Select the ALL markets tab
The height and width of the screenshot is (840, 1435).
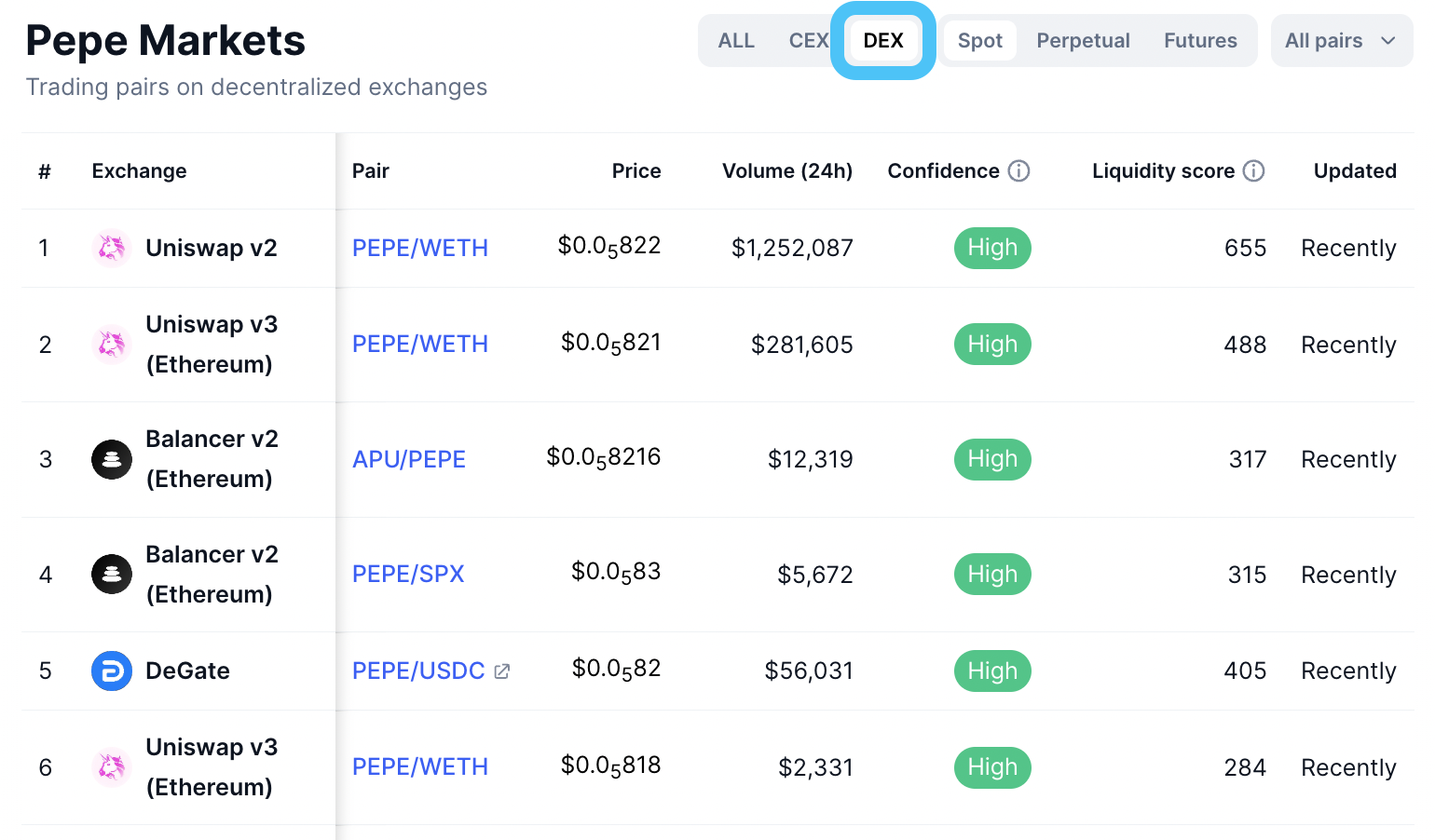736,40
